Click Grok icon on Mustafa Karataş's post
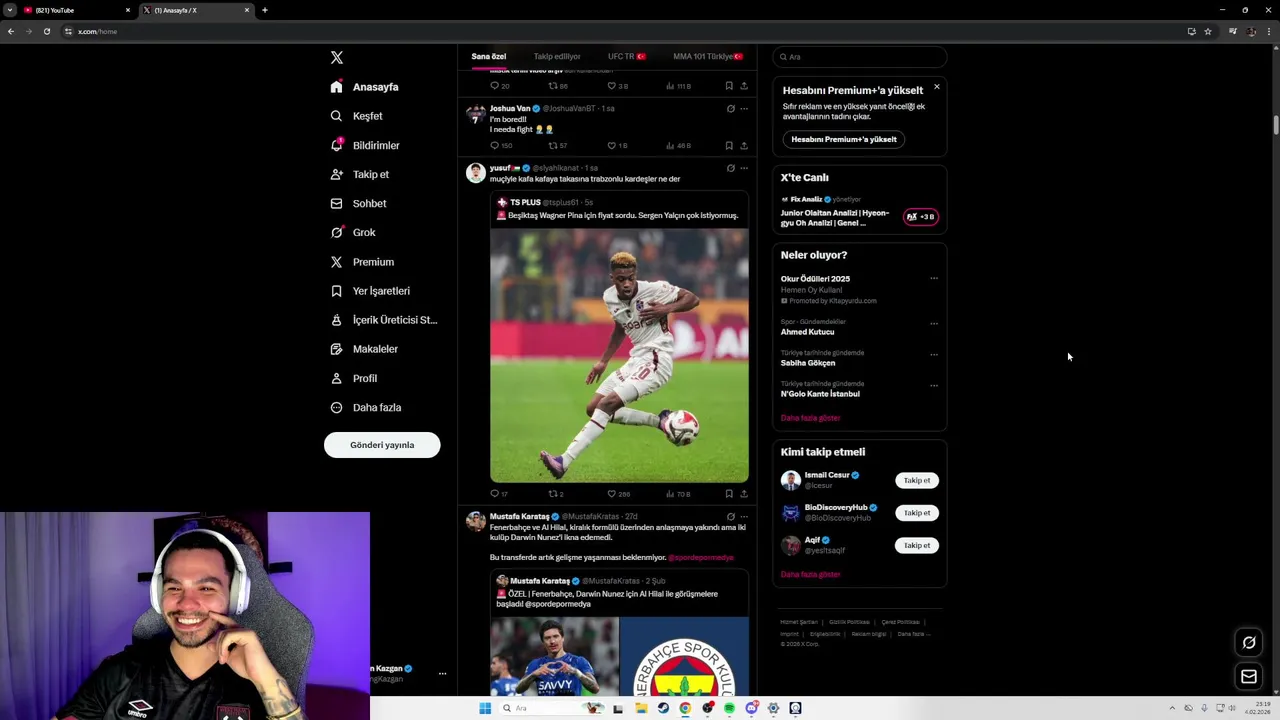Image resolution: width=1280 pixels, height=720 pixels. click(730, 517)
